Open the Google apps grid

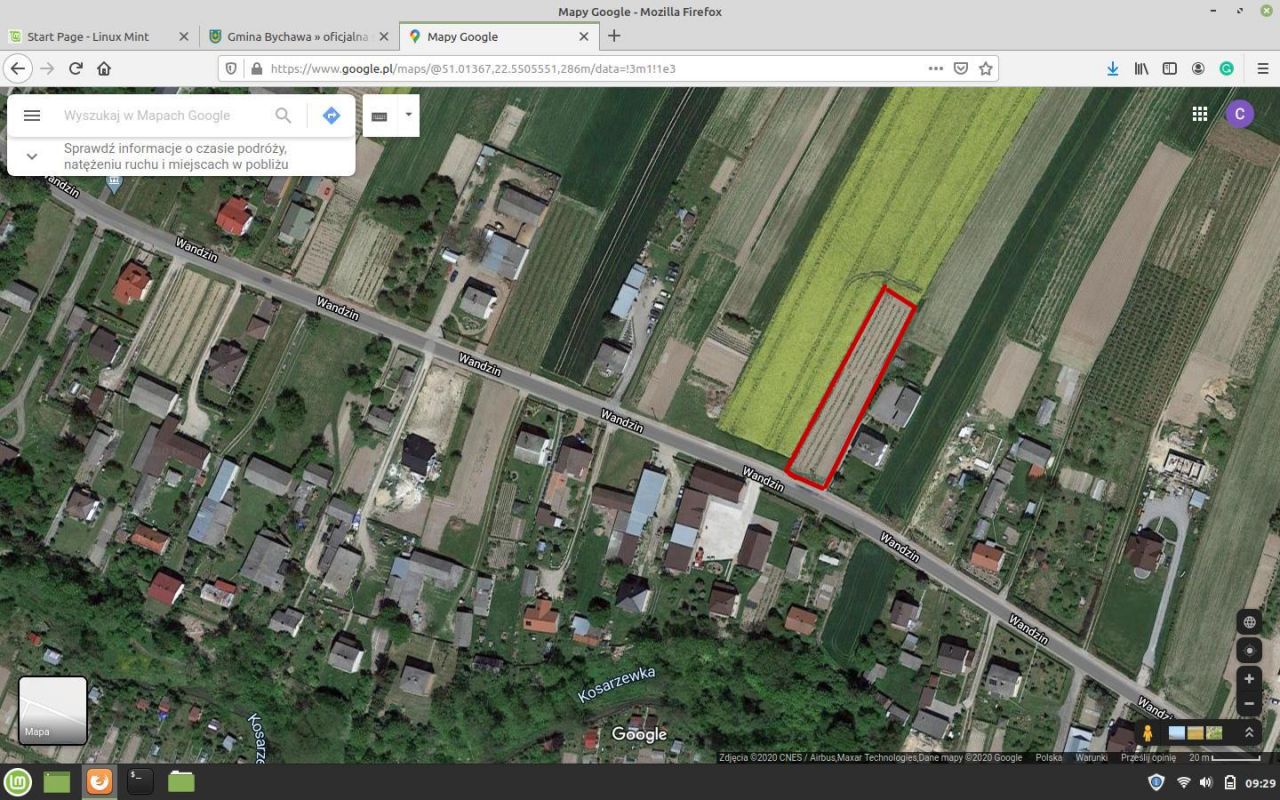[x=1200, y=114]
